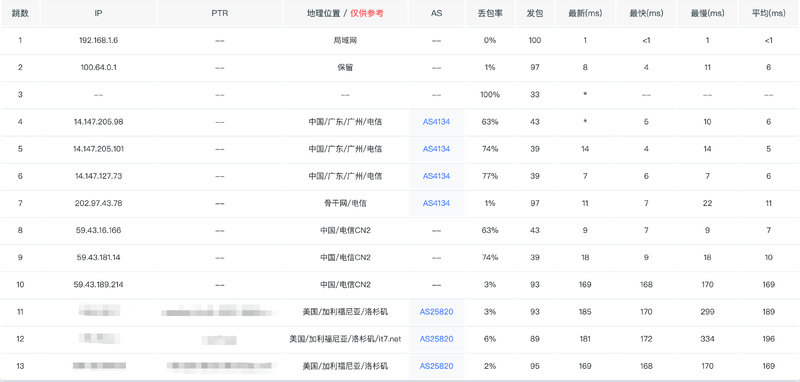800x382 pixels.
Task: Select IP cell 59.43.16.166
Action: [x=98, y=230]
